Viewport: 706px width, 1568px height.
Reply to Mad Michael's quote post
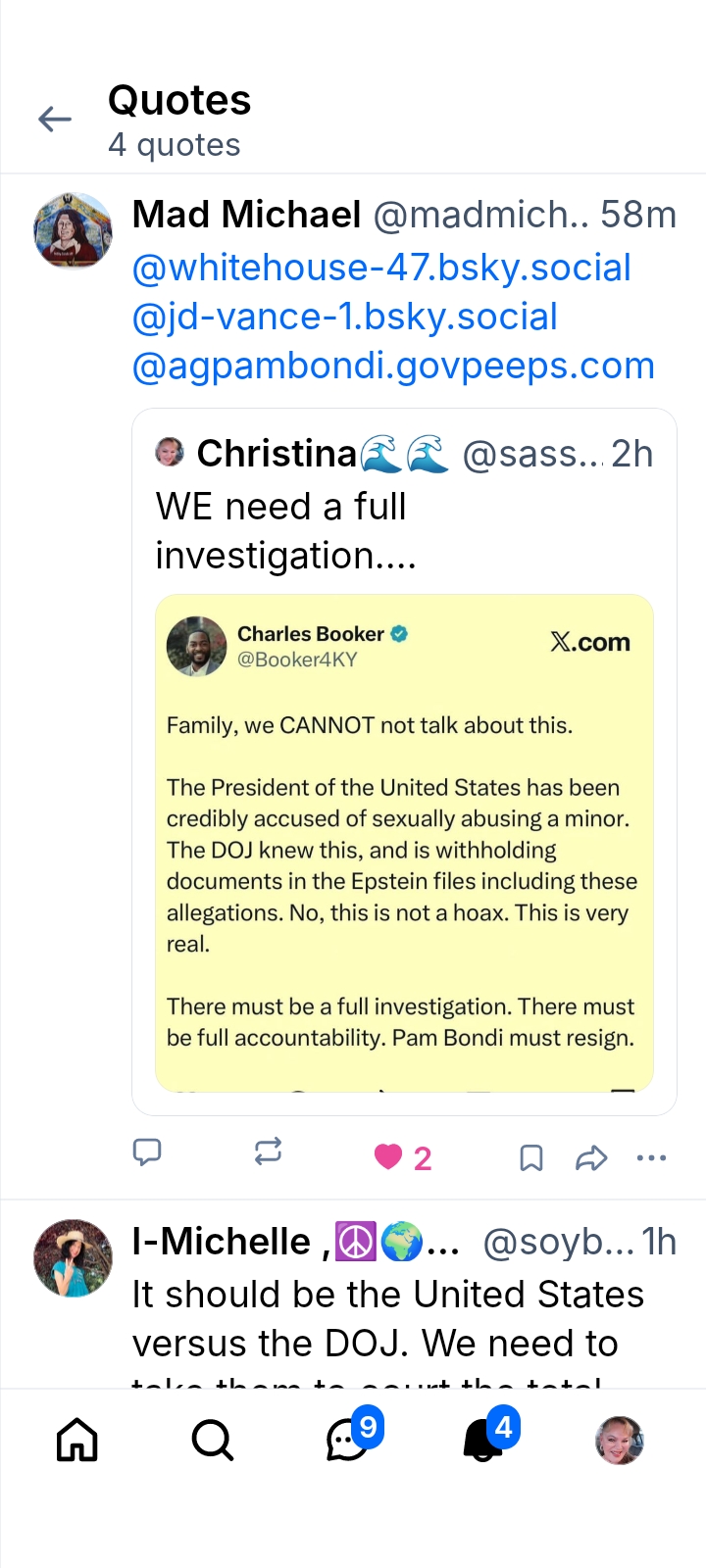(x=147, y=1151)
